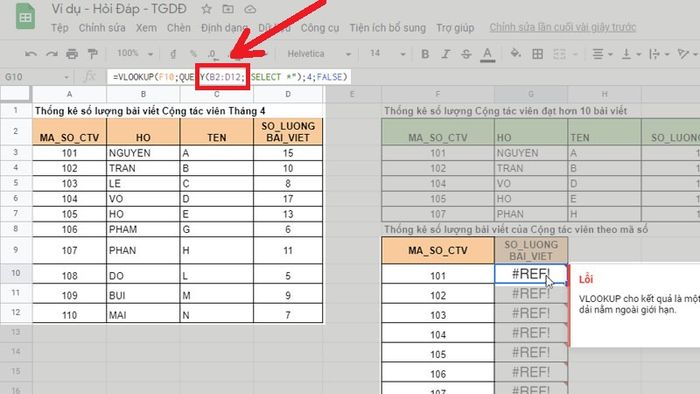This screenshot has height=394, width=700.
Task: Click the document title Ví dụ - Hỏi Đáp - TGDĐ
Action: click(119, 9)
